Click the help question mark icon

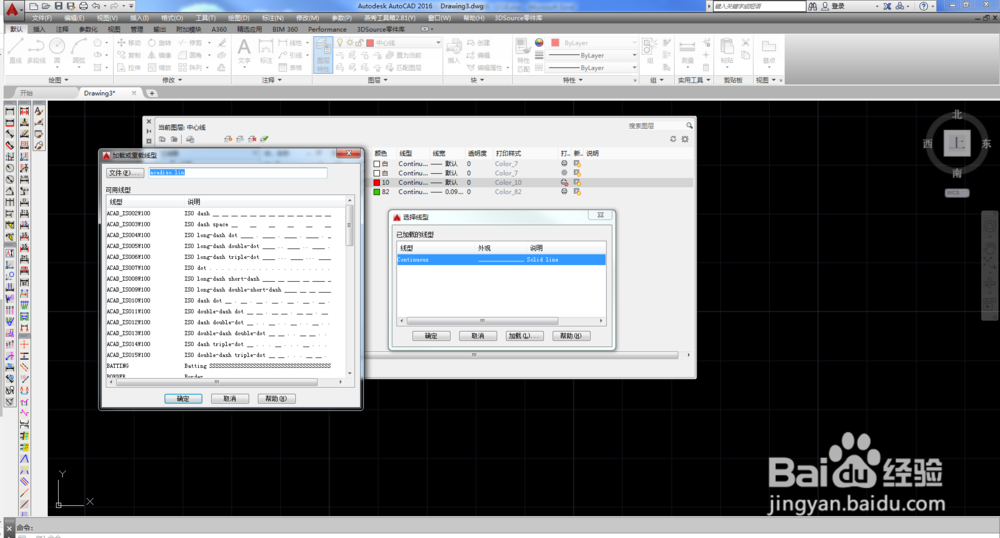click(x=923, y=6)
